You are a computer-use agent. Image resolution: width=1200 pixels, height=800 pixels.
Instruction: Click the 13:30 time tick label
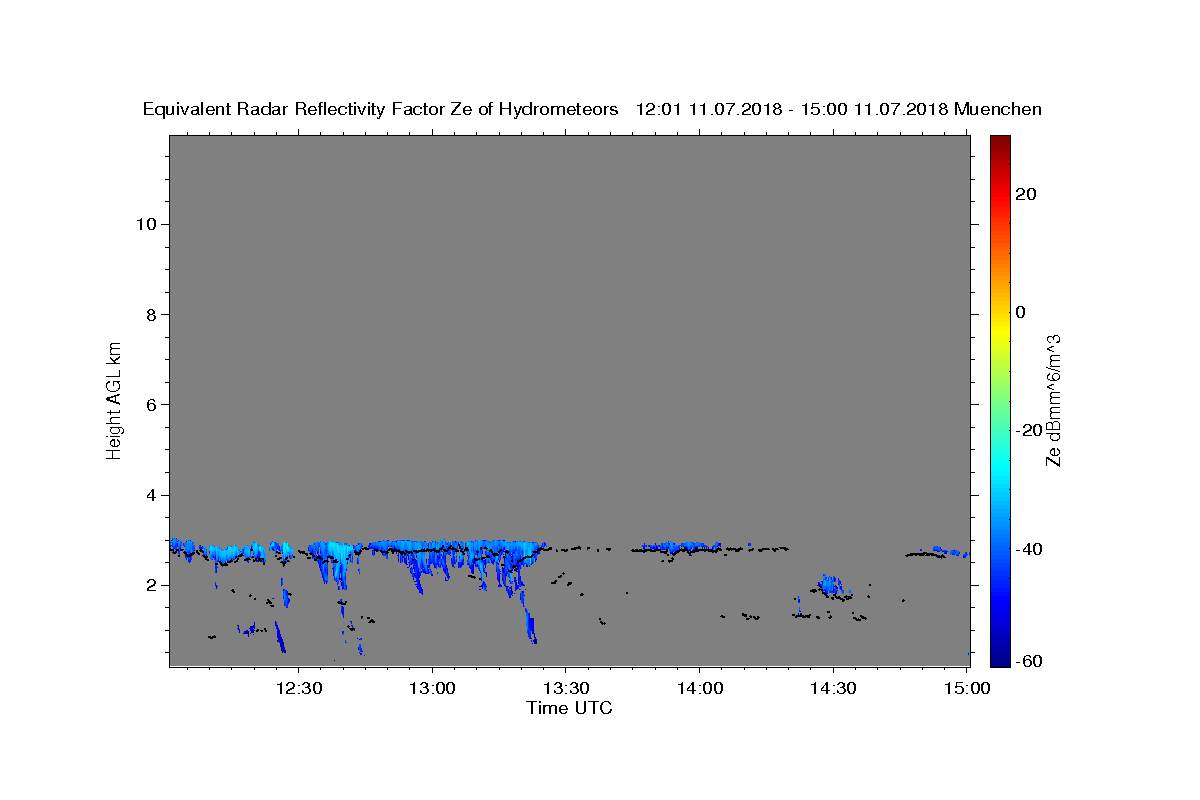coord(565,688)
